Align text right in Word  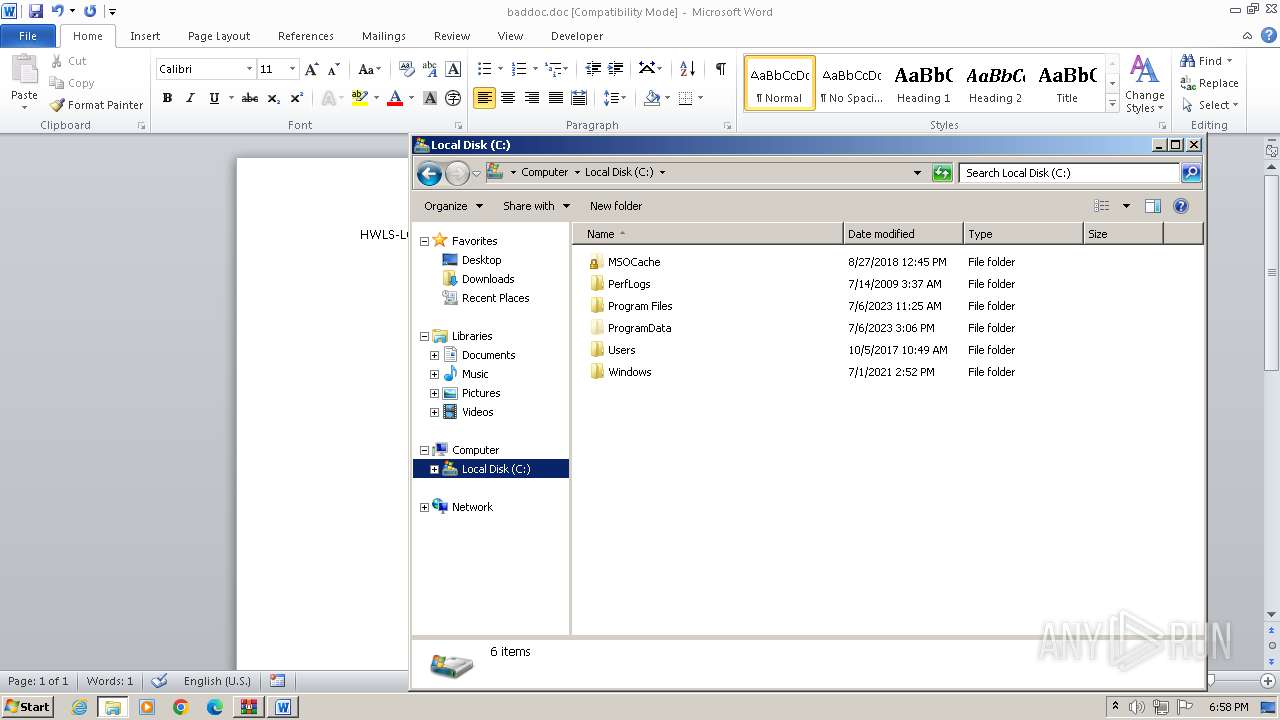532,98
